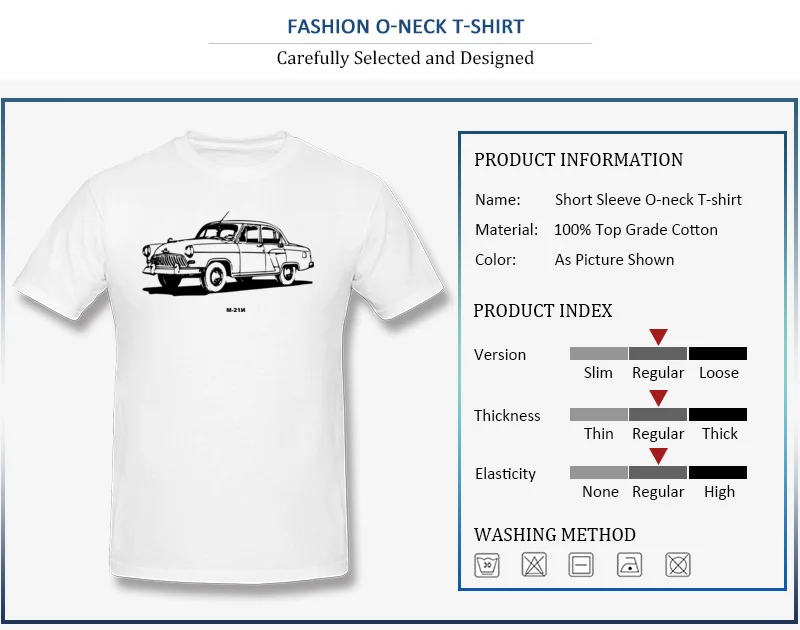Click the red arrow above Thickness bar
The height and width of the screenshot is (630, 800).
[x=658, y=398]
